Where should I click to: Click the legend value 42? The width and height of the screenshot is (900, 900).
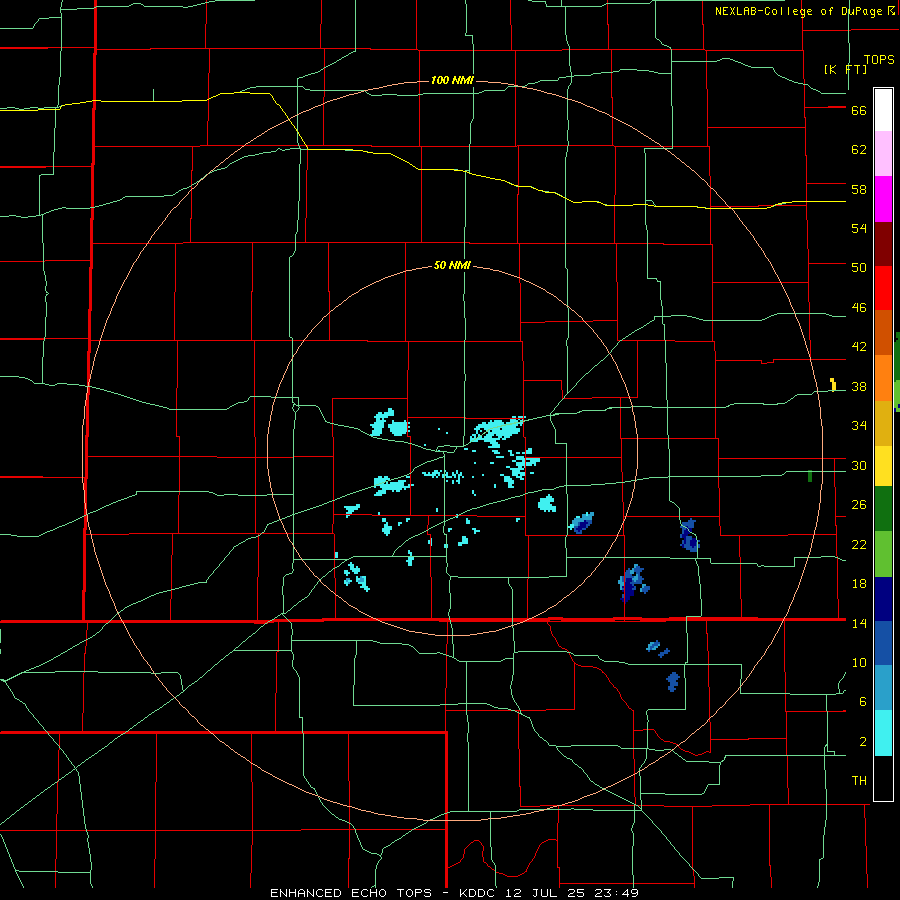click(x=859, y=347)
